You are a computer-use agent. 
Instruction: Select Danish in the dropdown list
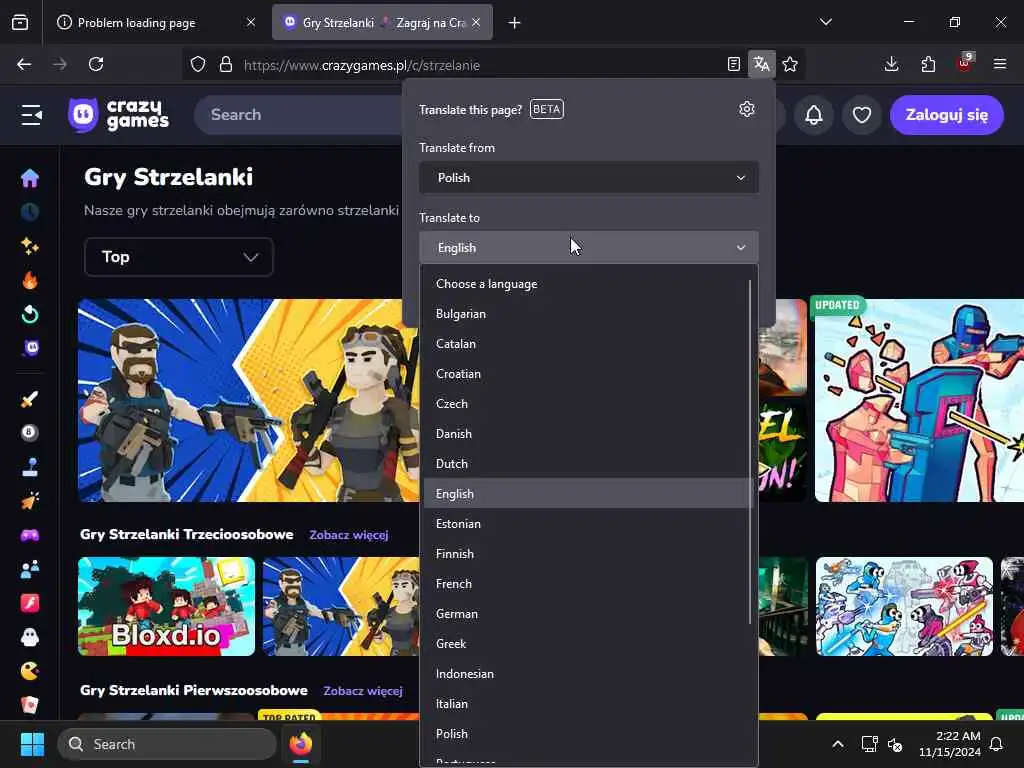[x=586, y=434]
